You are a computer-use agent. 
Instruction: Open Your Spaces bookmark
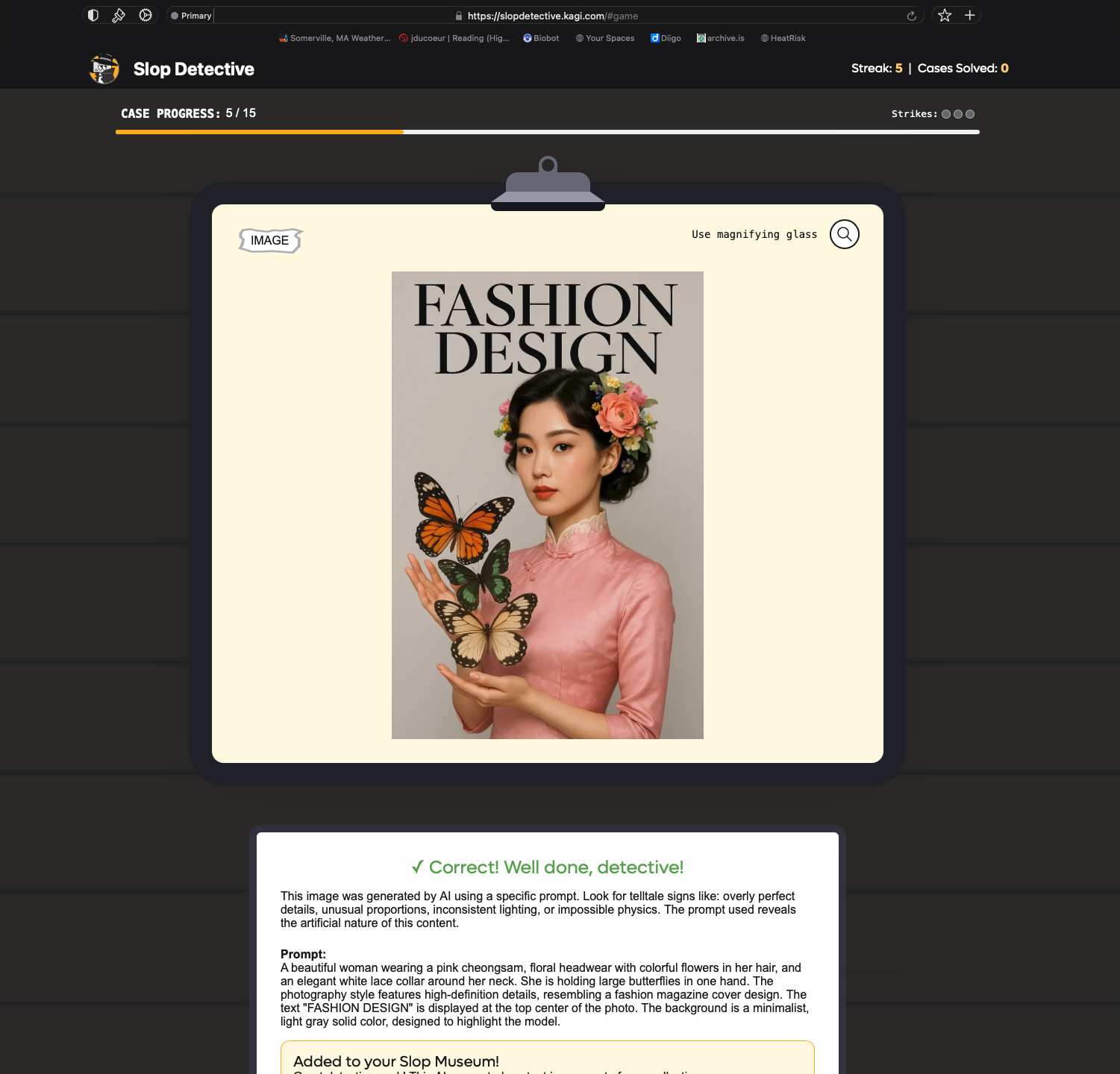click(x=605, y=38)
